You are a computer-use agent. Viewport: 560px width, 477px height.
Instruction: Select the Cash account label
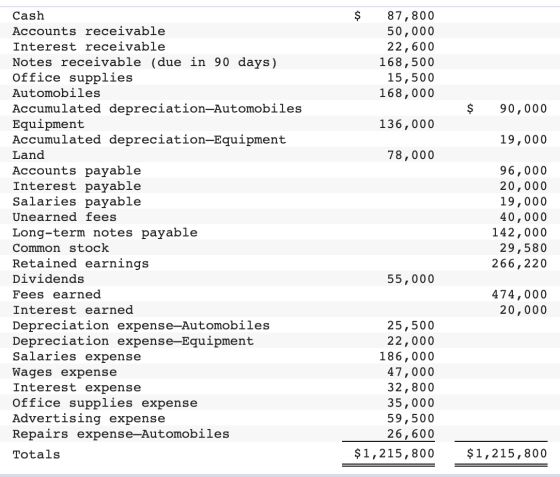point(28,16)
